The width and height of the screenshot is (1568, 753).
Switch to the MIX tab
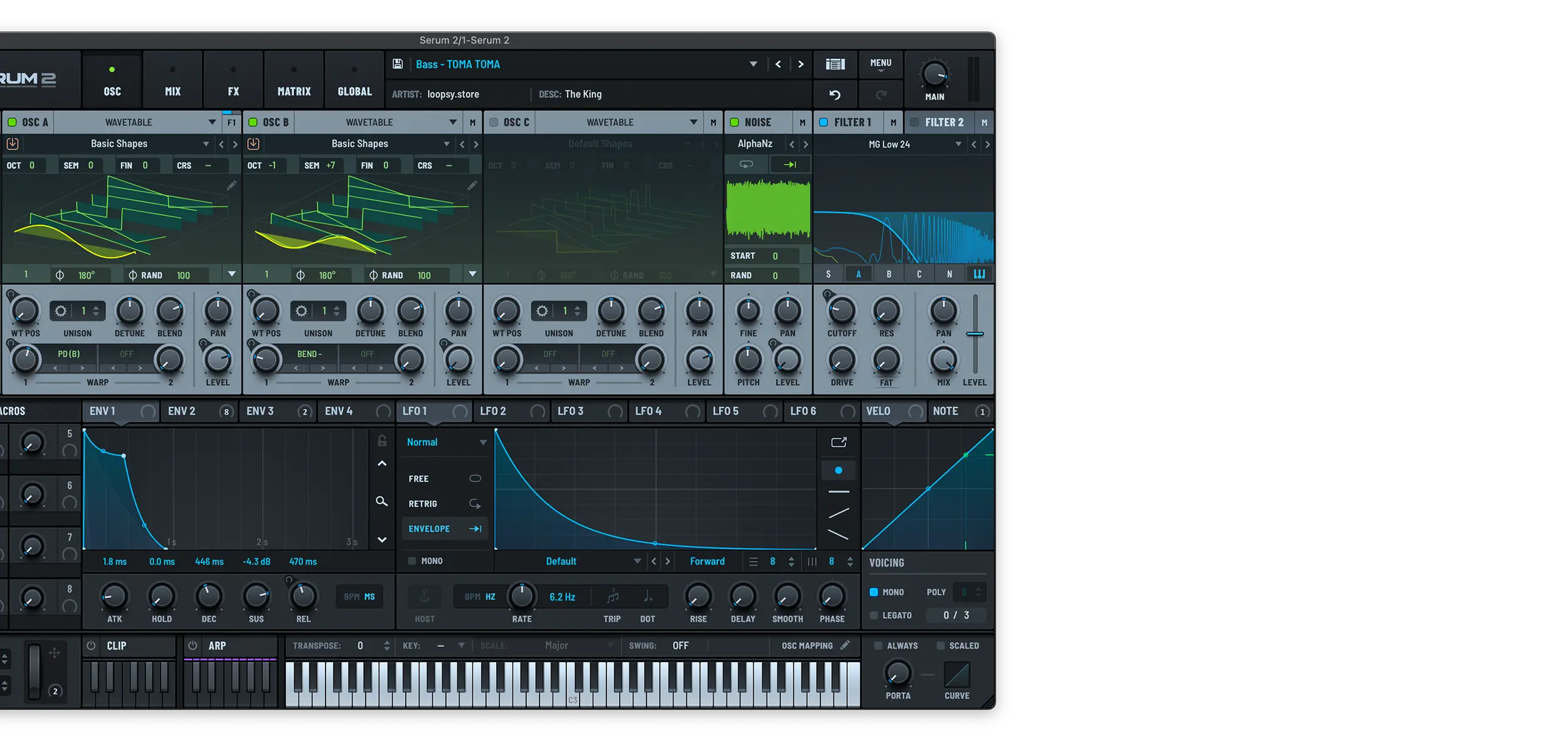click(172, 80)
